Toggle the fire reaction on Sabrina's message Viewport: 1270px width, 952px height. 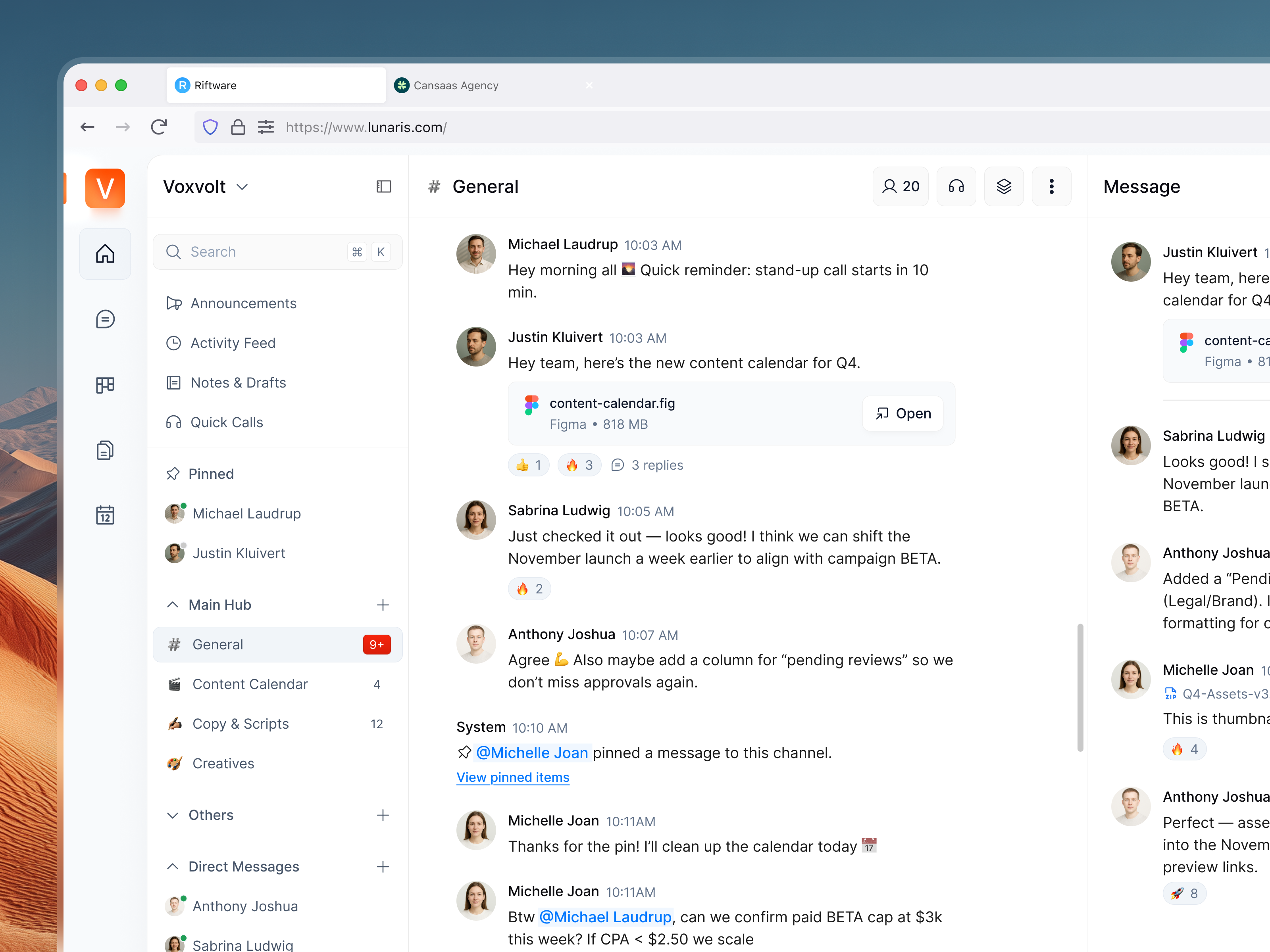coord(529,588)
